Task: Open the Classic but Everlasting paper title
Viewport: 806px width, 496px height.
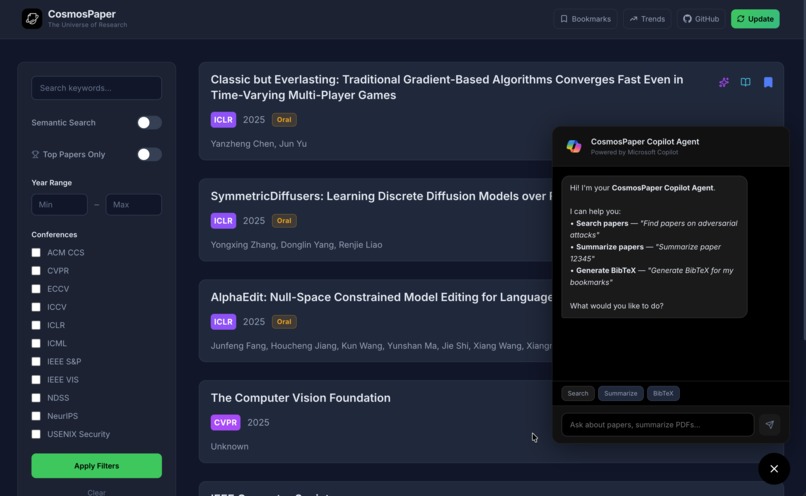Action: 447,87
